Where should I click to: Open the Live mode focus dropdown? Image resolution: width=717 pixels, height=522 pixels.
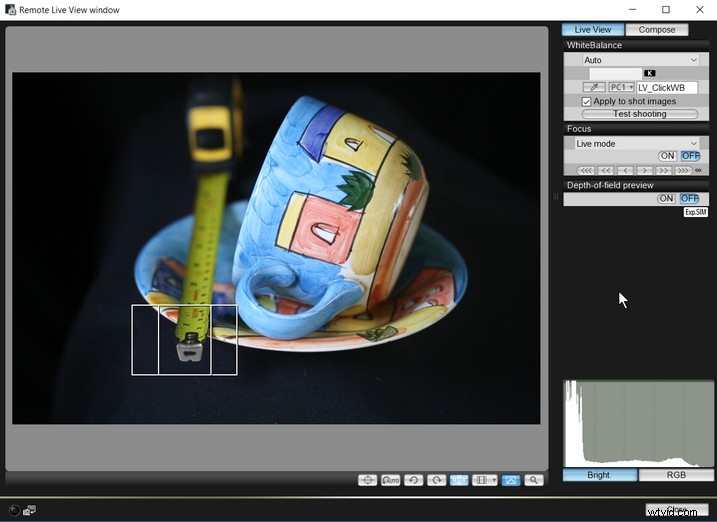coord(636,144)
